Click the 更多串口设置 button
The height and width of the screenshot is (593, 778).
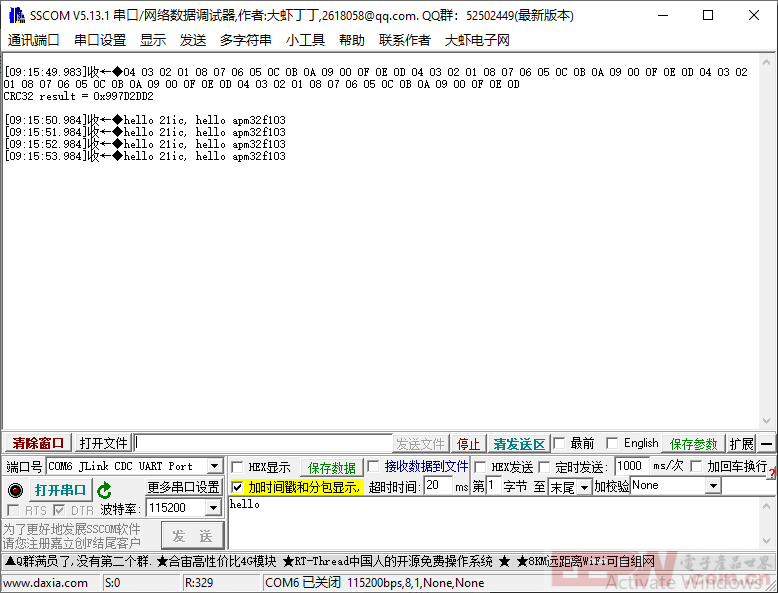[x=184, y=487]
